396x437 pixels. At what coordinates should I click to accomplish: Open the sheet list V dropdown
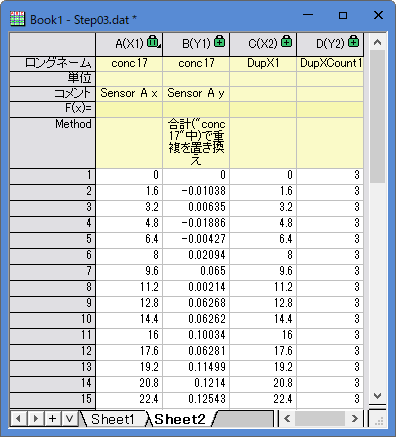coord(69,418)
